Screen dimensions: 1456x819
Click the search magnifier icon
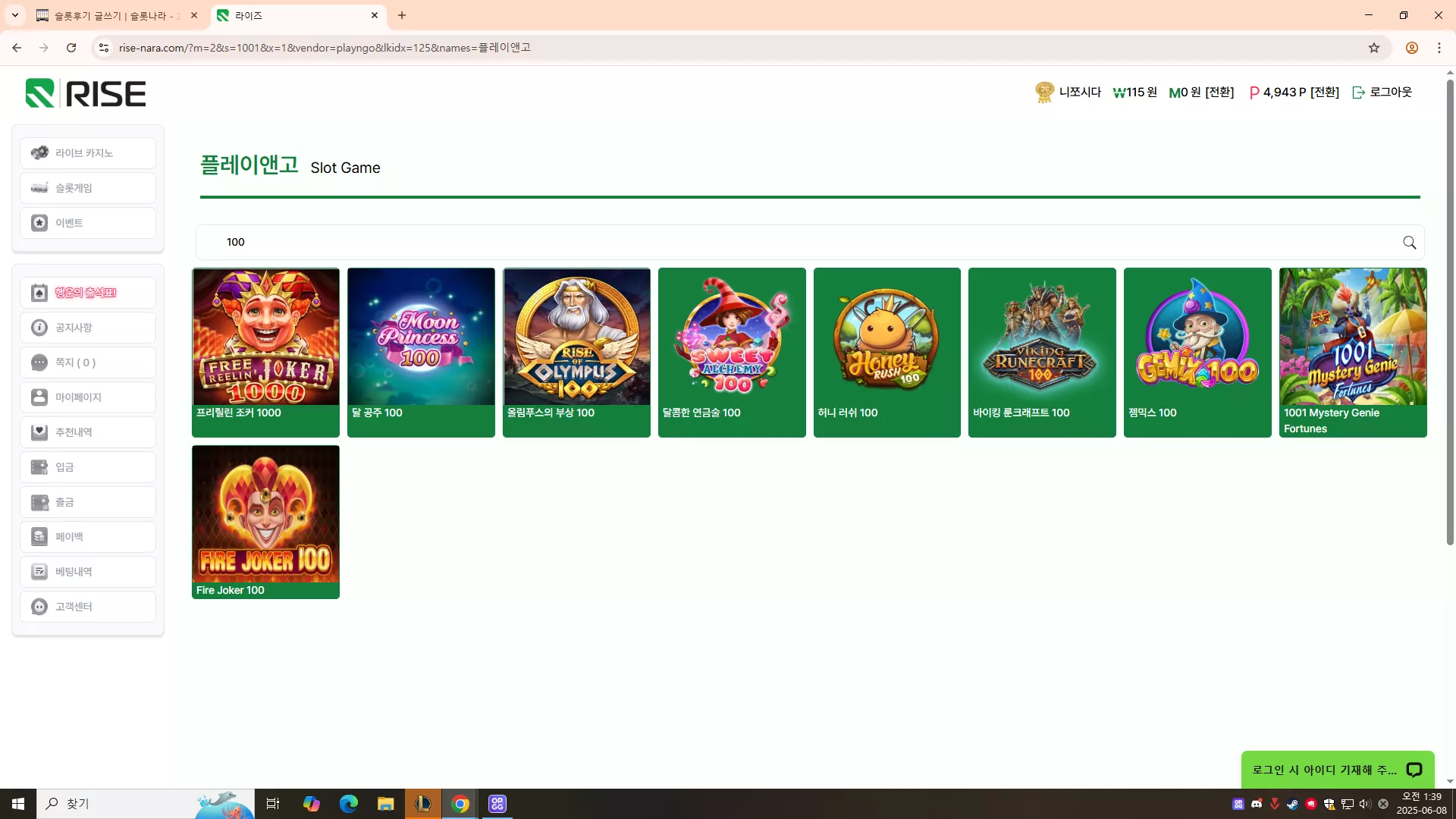[x=1409, y=243]
